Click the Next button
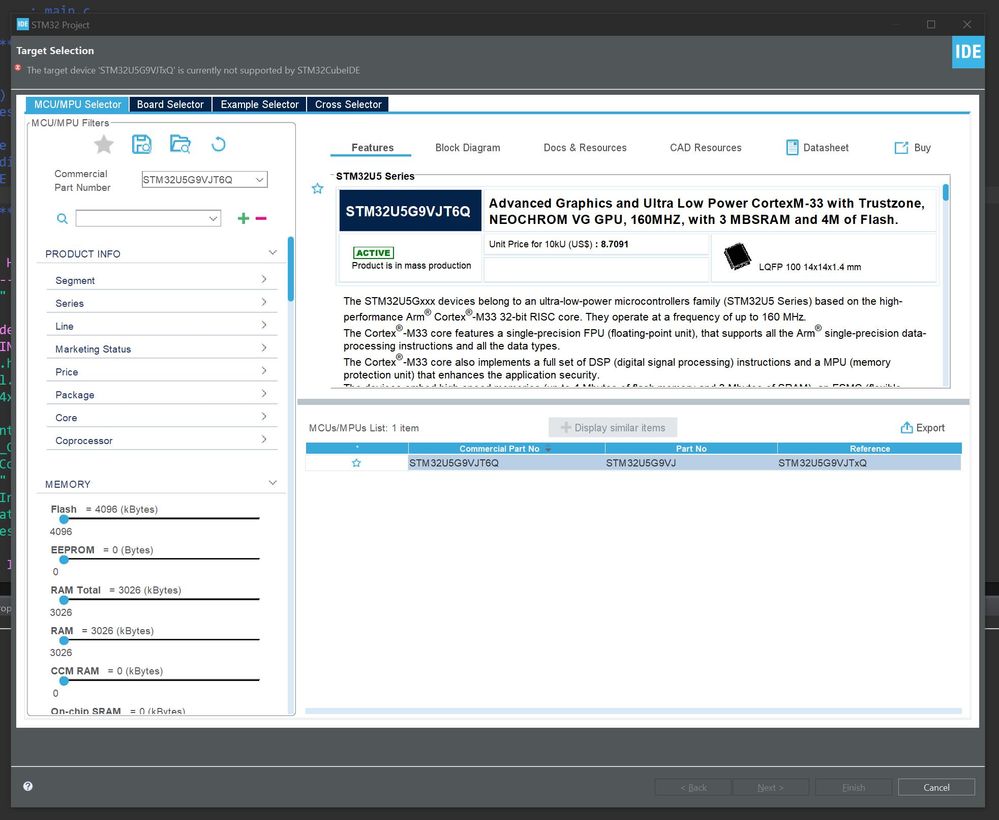 coord(770,788)
